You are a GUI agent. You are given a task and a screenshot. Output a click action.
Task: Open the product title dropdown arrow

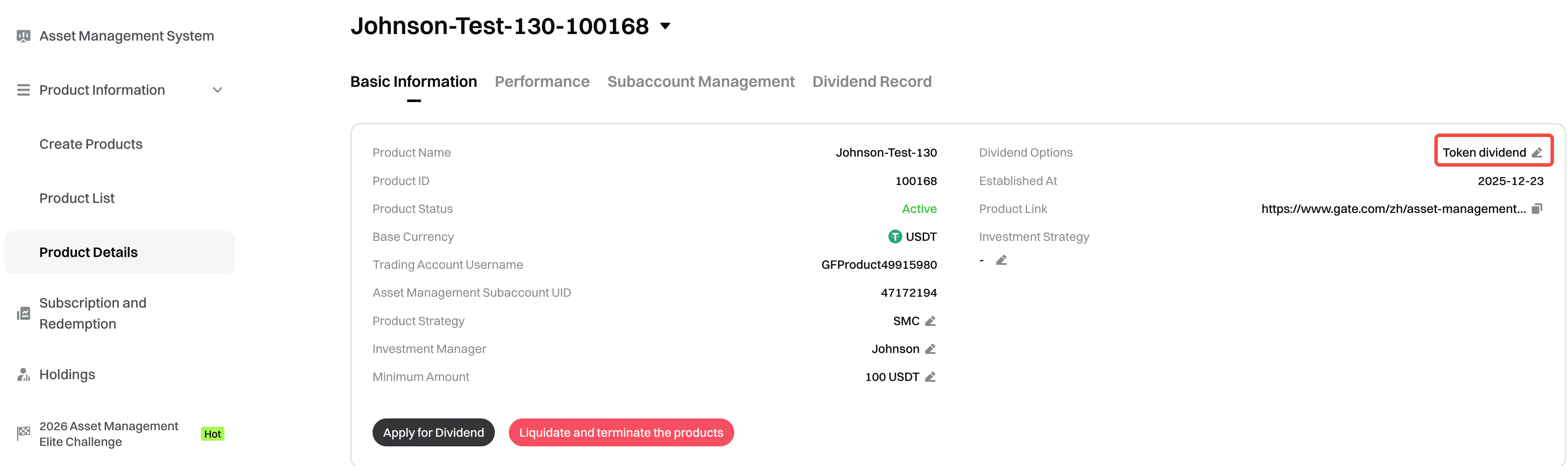(x=665, y=26)
